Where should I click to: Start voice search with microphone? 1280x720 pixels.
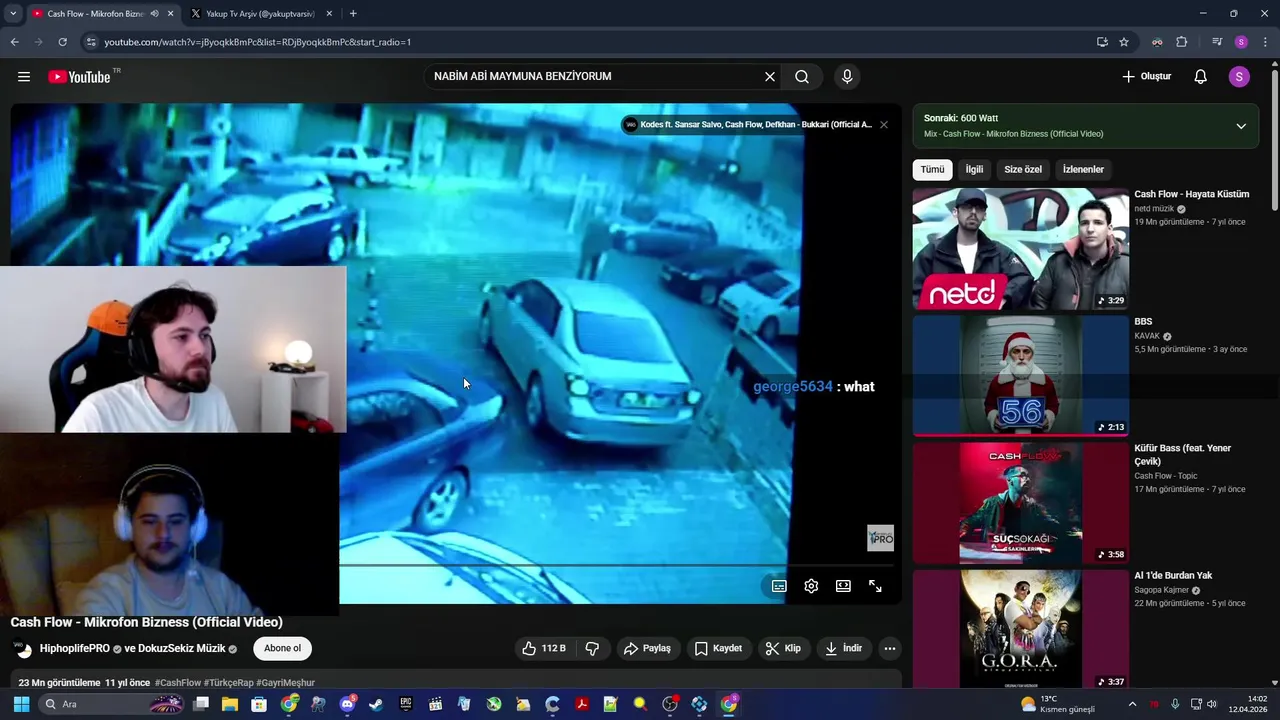(847, 77)
